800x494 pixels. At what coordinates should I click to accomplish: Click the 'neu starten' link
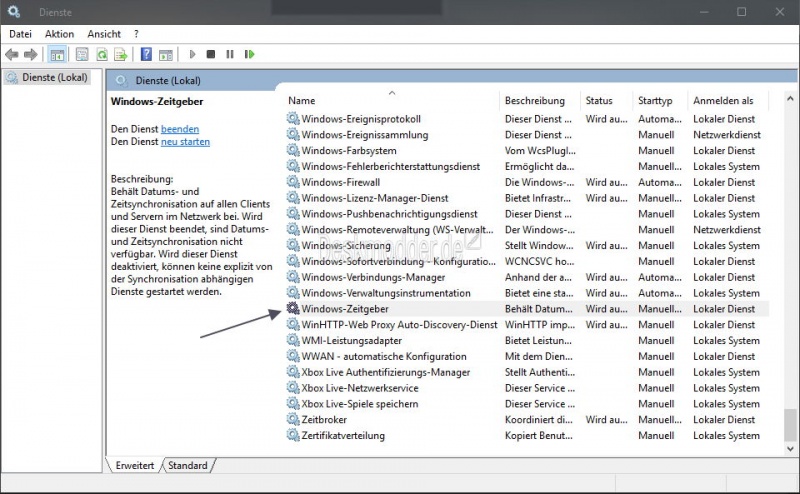pos(185,142)
